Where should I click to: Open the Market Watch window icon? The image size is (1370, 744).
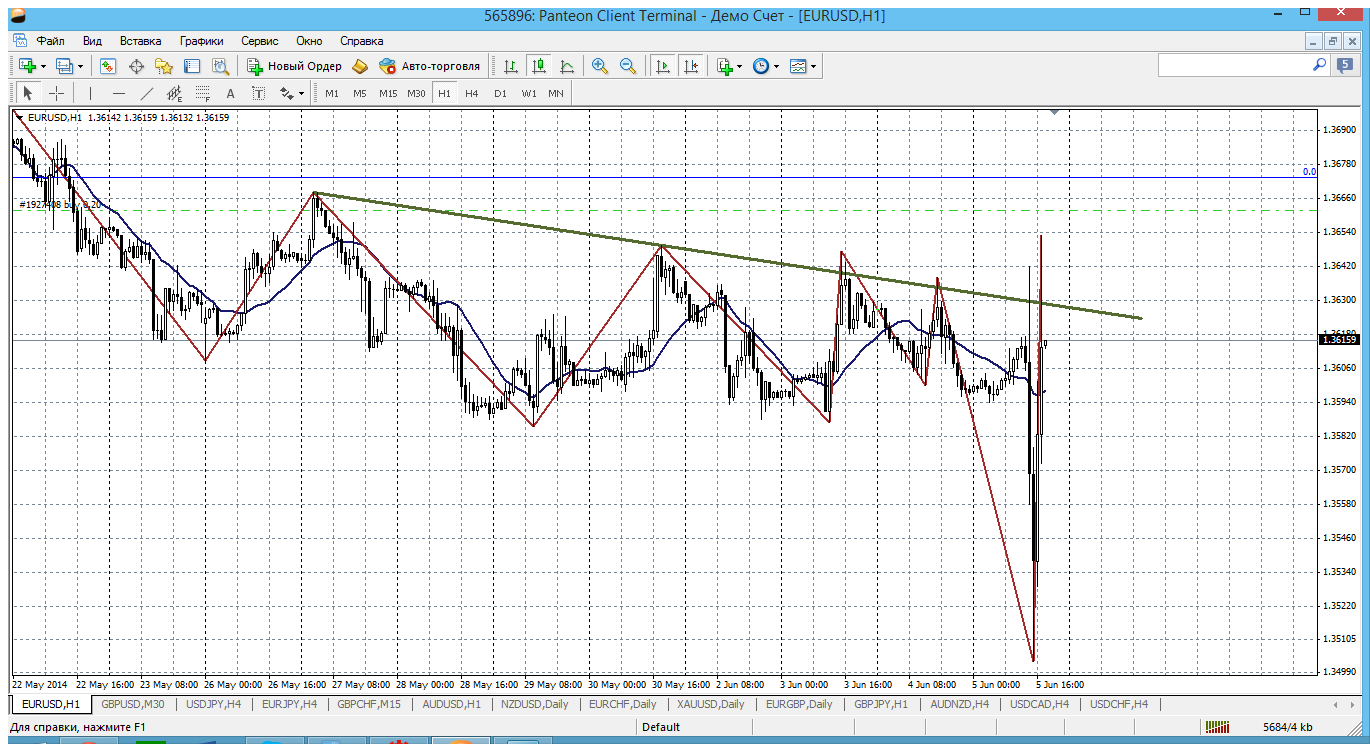click(x=108, y=66)
